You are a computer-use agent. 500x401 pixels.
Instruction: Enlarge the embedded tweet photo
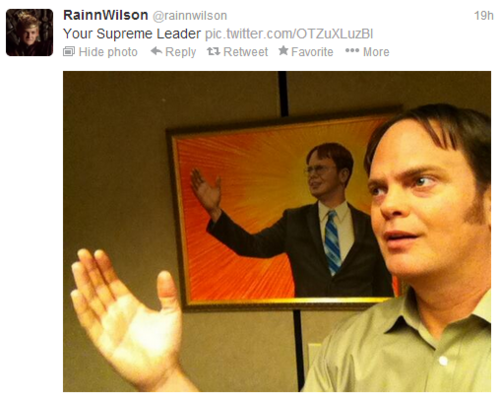277,231
